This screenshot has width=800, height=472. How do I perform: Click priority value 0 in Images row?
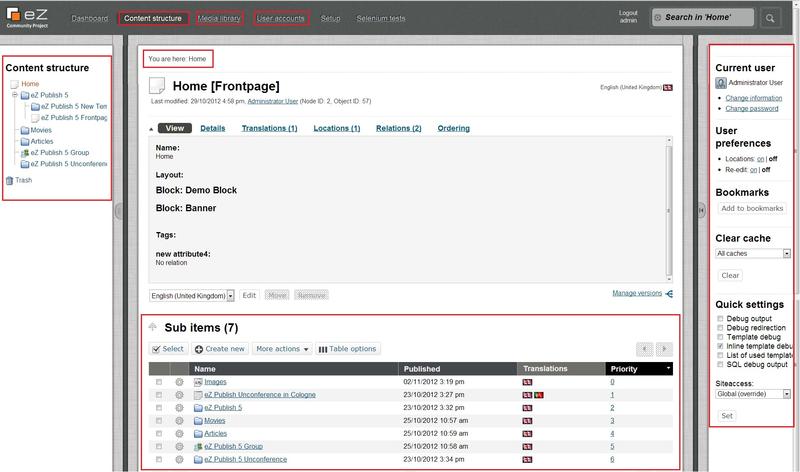[612, 382]
